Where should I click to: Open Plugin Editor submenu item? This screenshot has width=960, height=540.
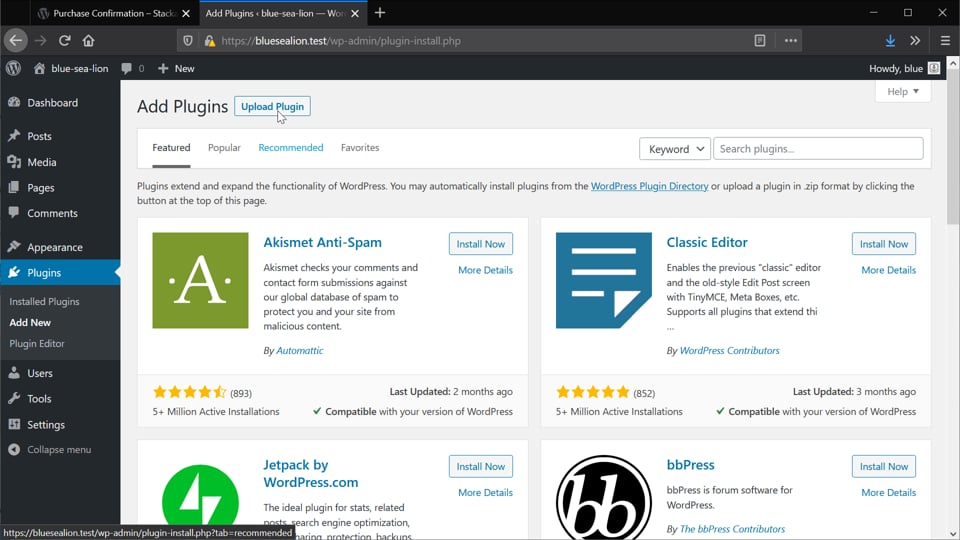tap(37, 343)
